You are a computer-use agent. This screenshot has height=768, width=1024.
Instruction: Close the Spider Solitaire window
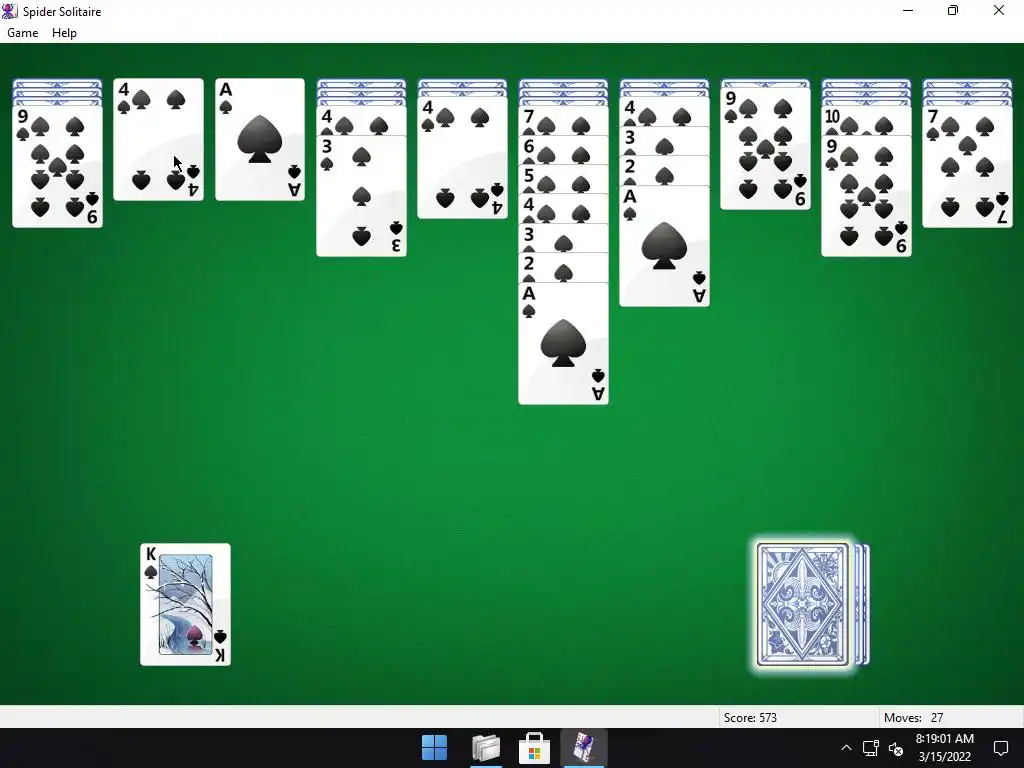coord(999,10)
